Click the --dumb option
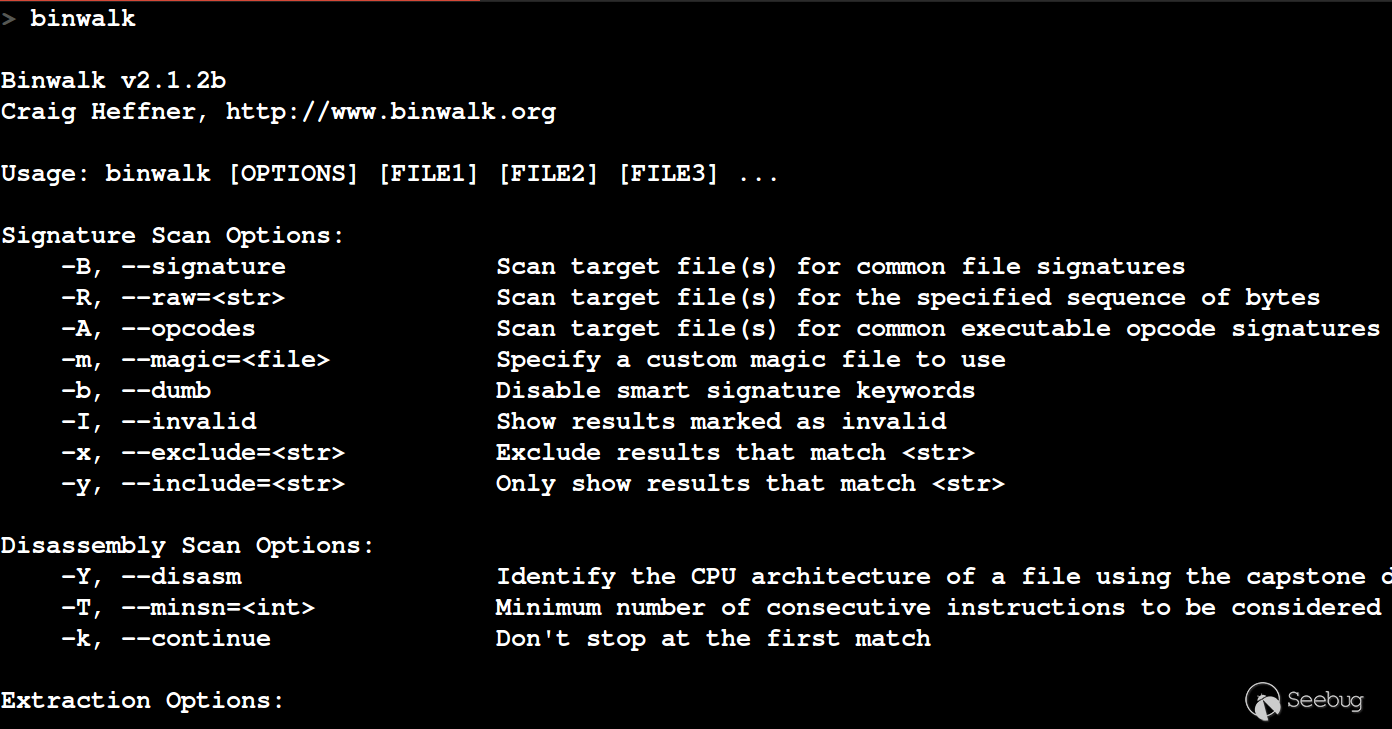The height and width of the screenshot is (729, 1392). [166, 391]
